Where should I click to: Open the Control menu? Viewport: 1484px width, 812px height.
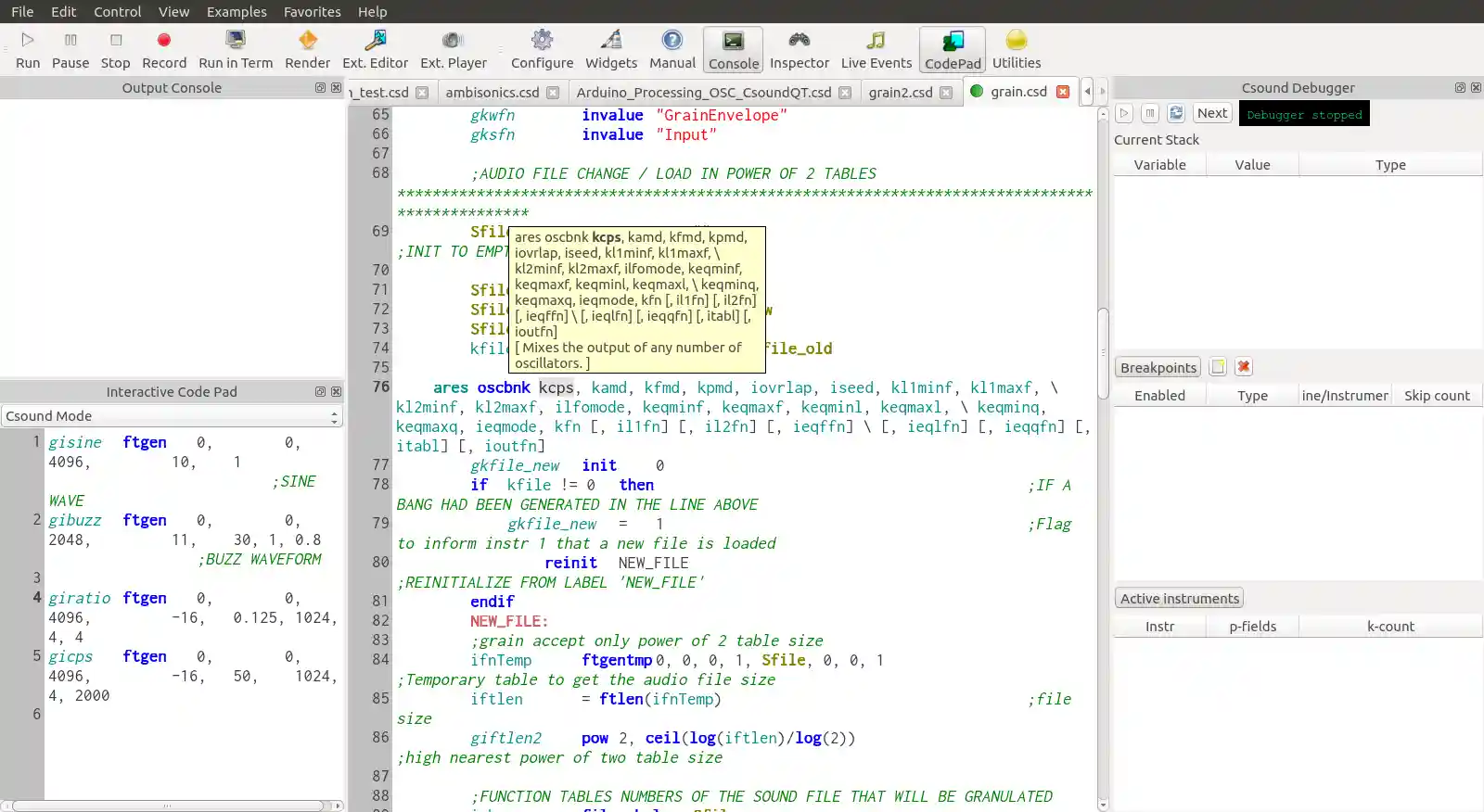pyautogui.click(x=118, y=11)
